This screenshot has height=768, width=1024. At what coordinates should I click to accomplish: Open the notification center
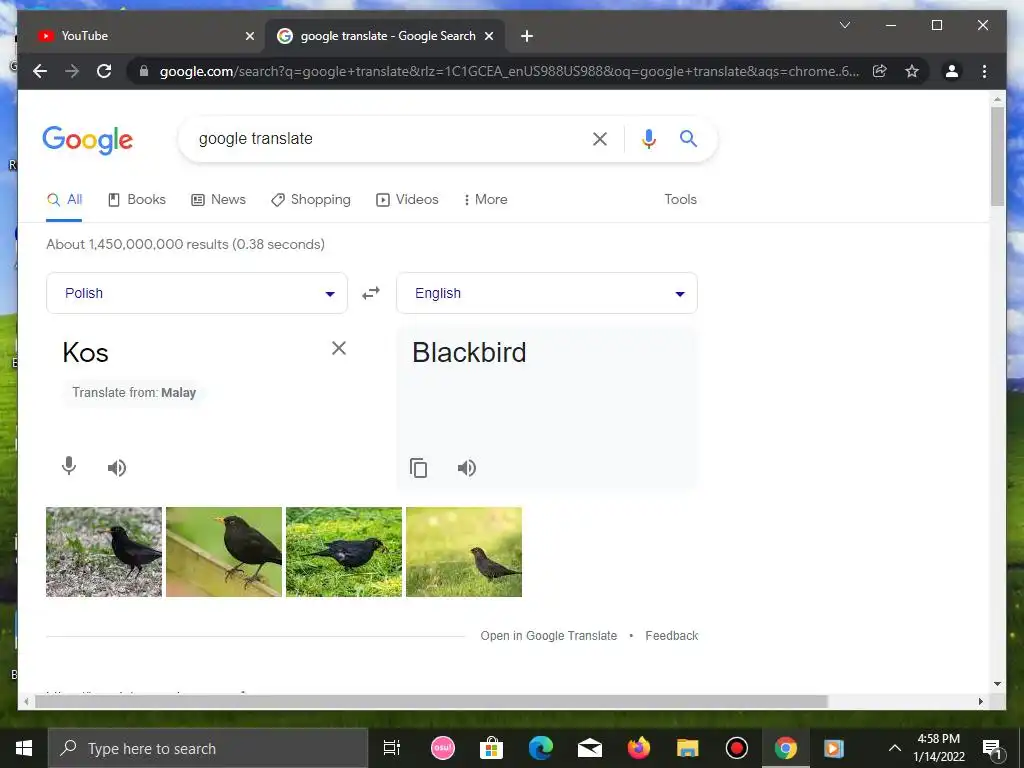(992, 748)
